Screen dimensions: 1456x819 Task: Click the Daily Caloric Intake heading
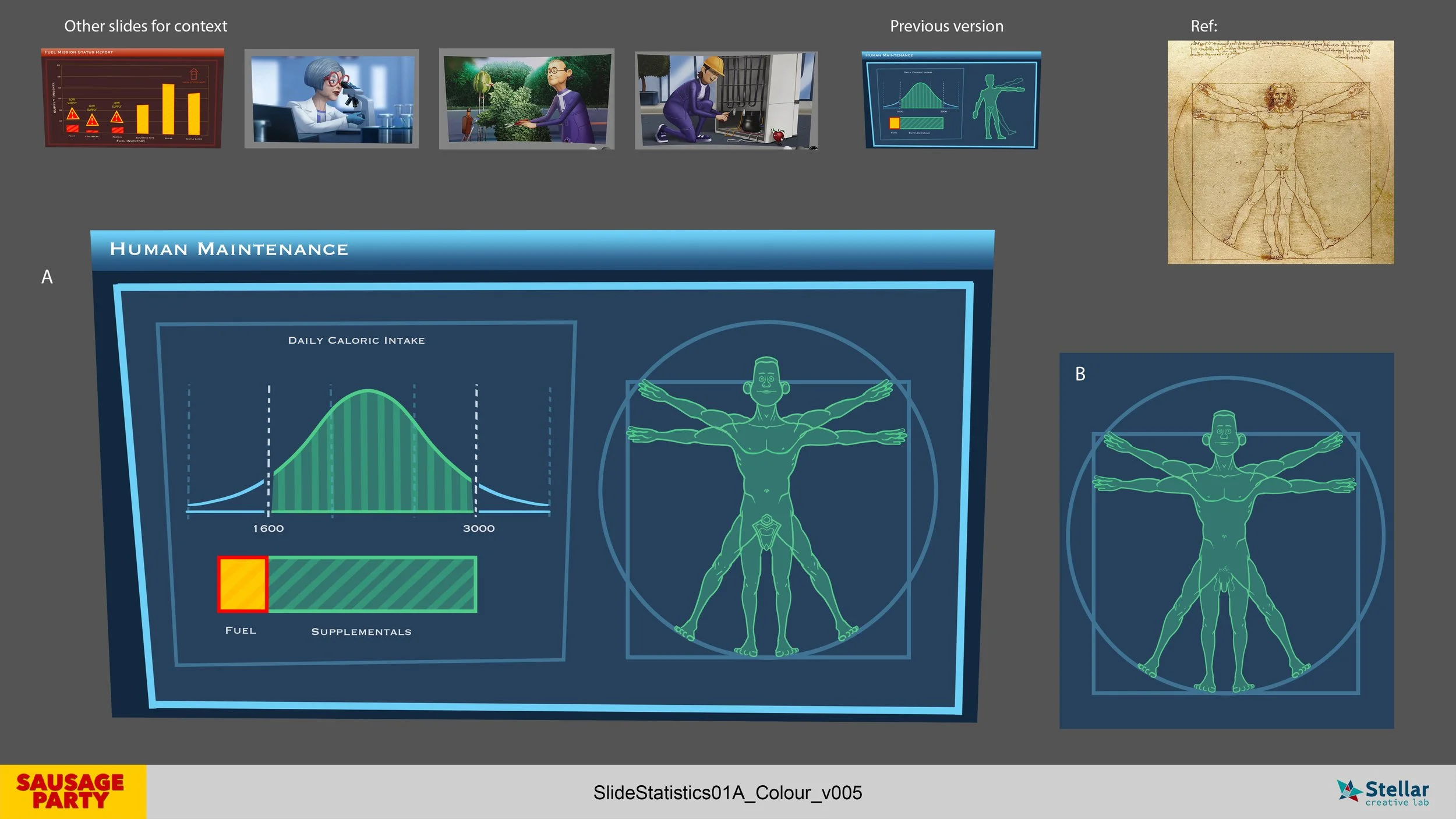[356, 340]
